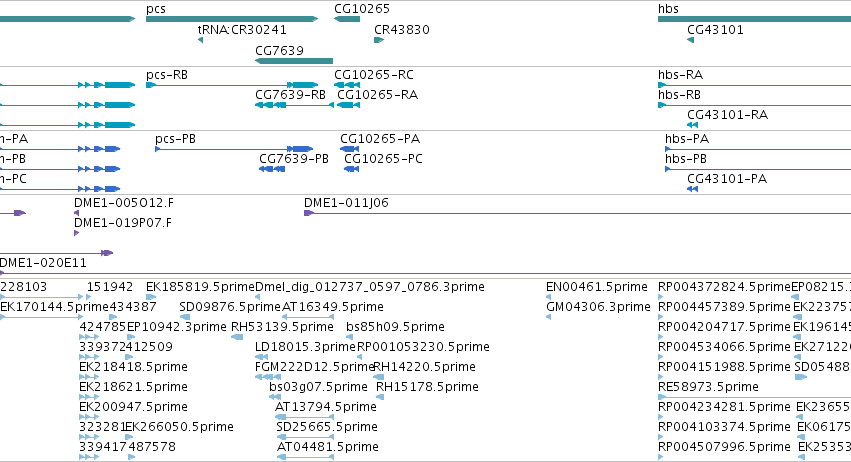Select the pcs-RB transcript feature
The height and width of the screenshot is (462, 851).
coord(232,85)
